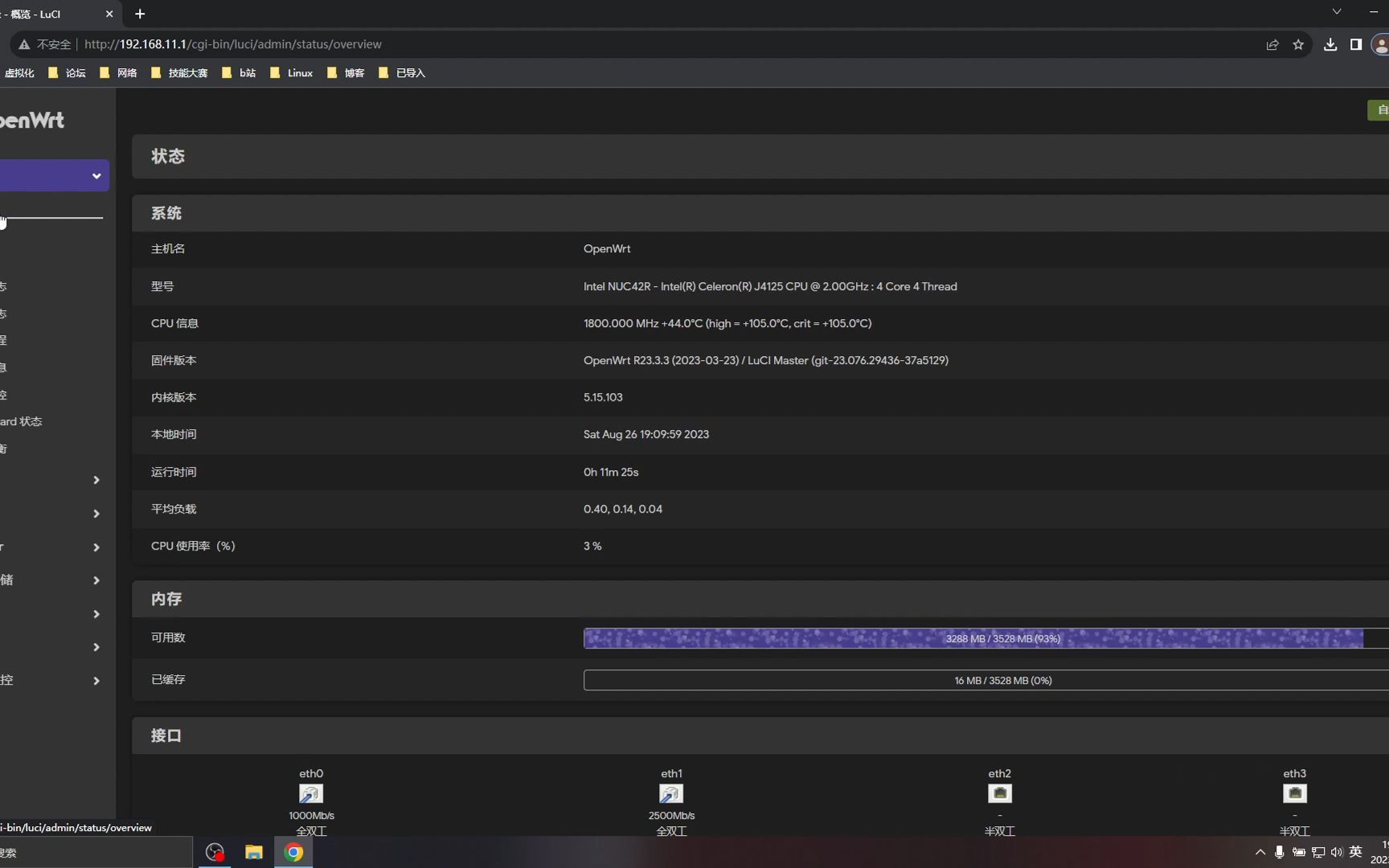Open the Linux bookmark folder

(292, 73)
